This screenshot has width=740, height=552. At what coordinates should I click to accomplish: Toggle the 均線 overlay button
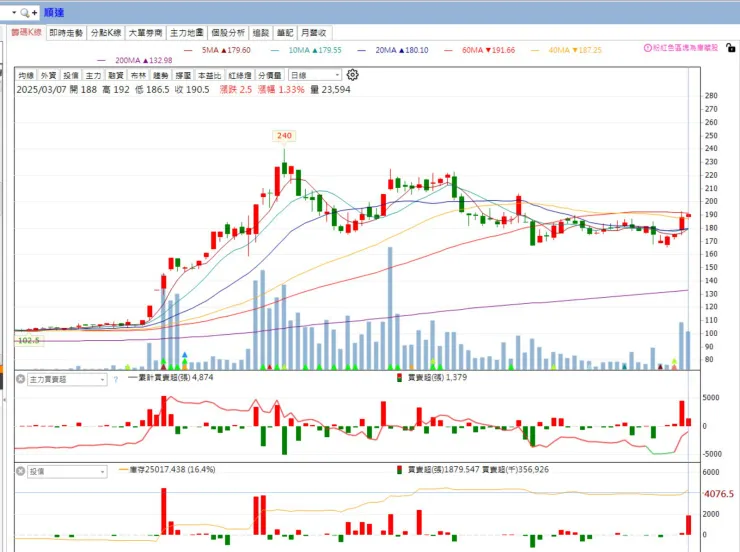click(x=26, y=75)
